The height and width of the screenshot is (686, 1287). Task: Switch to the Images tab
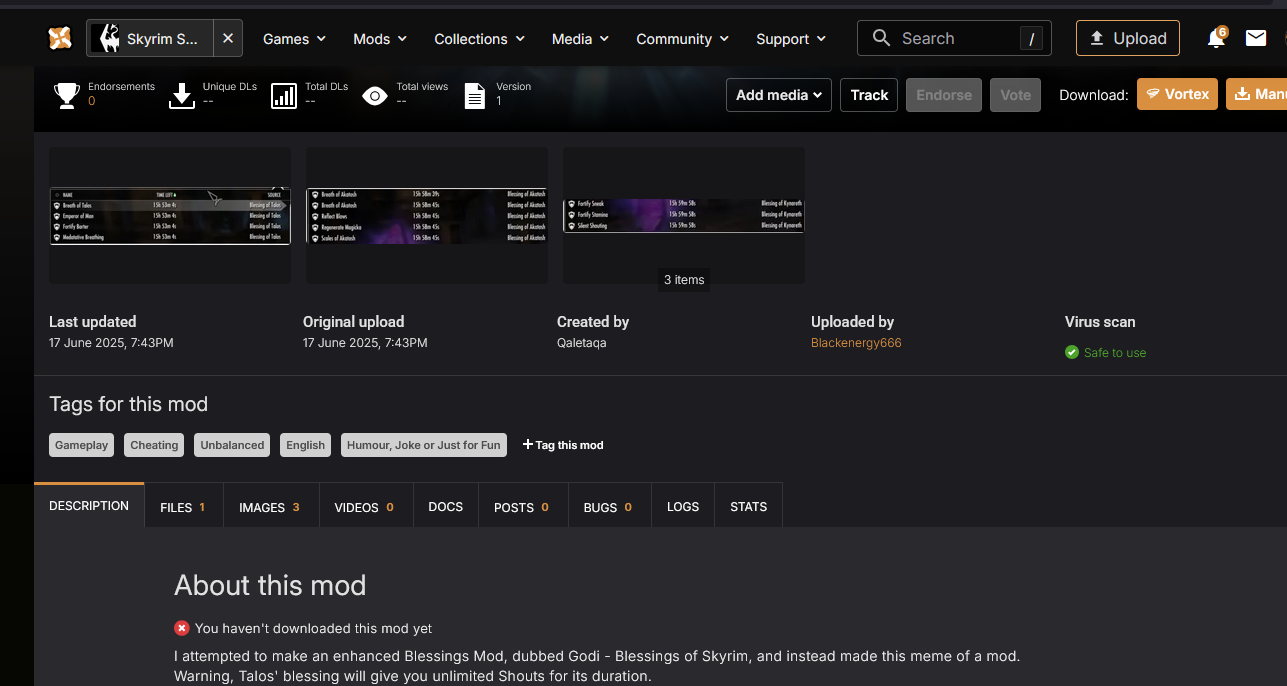click(270, 507)
